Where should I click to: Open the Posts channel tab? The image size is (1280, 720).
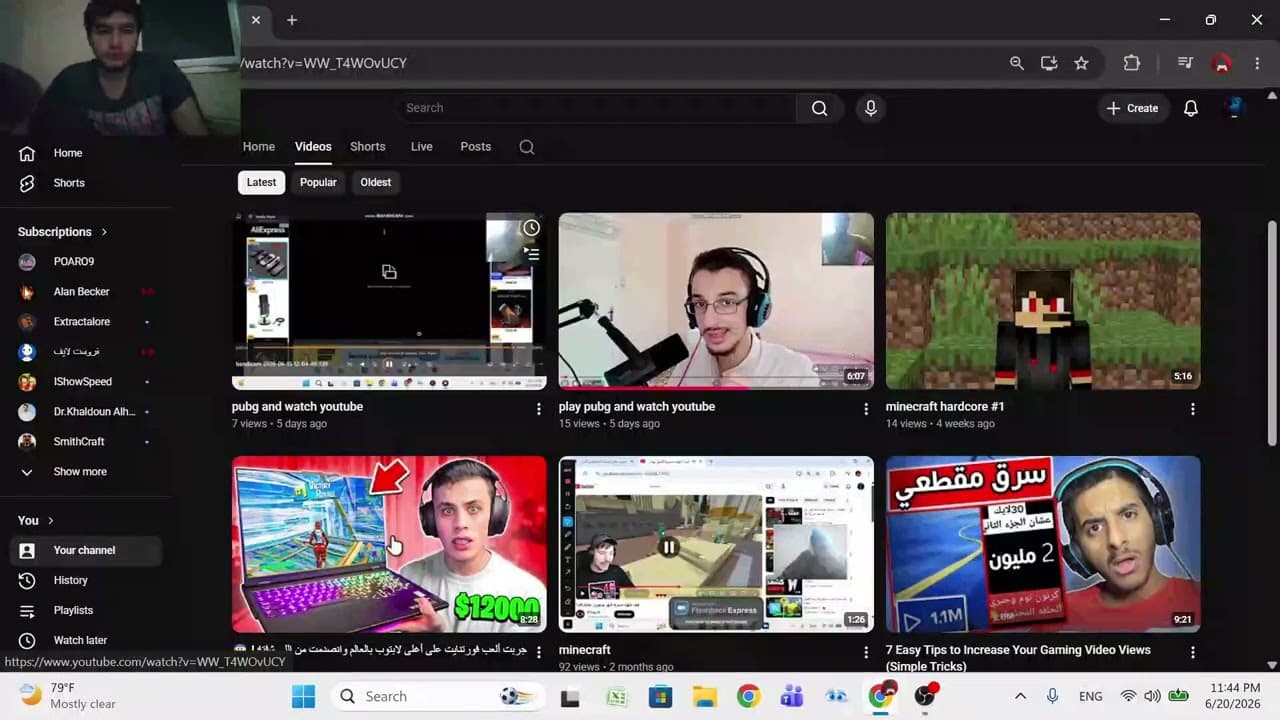pyautogui.click(x=475, y=146)
